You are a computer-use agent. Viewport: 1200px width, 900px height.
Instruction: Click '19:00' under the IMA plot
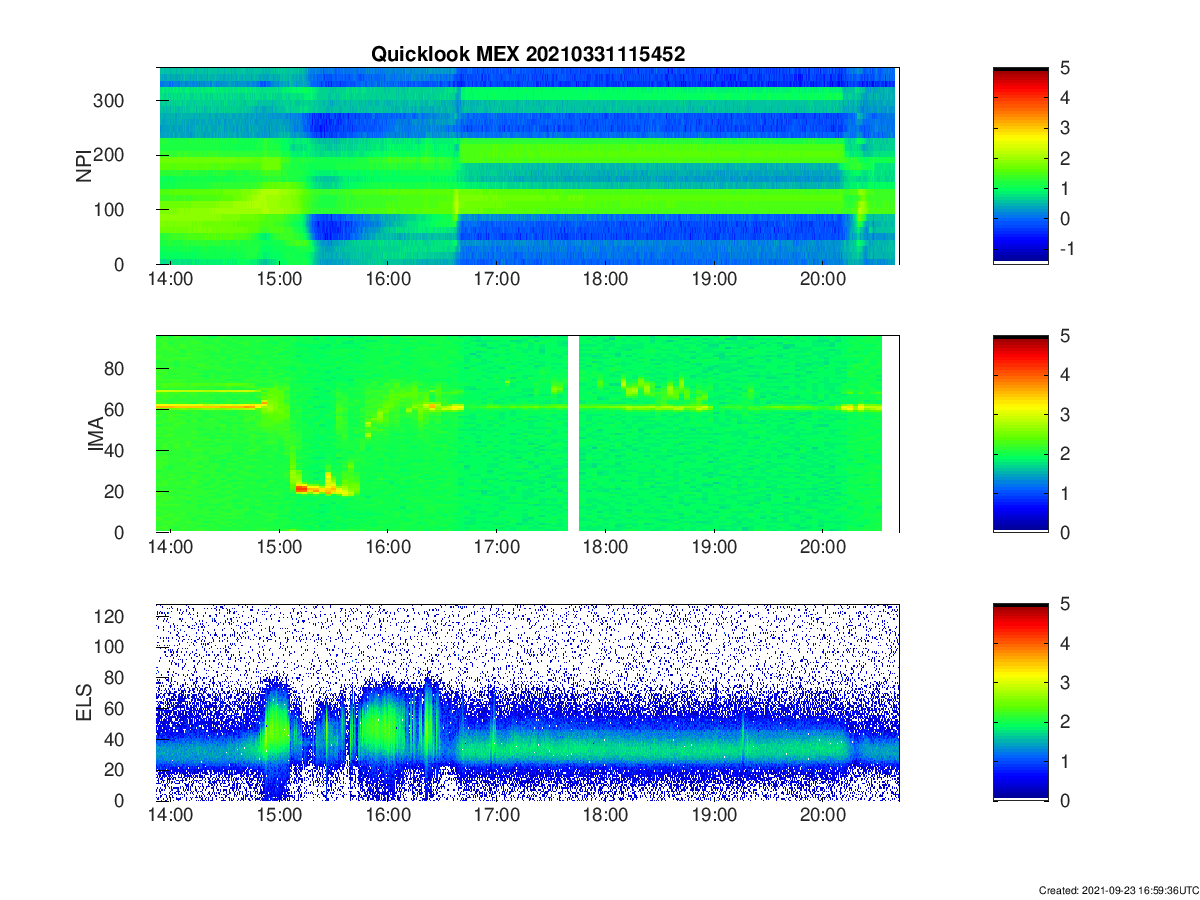click(x=713, y=548)
